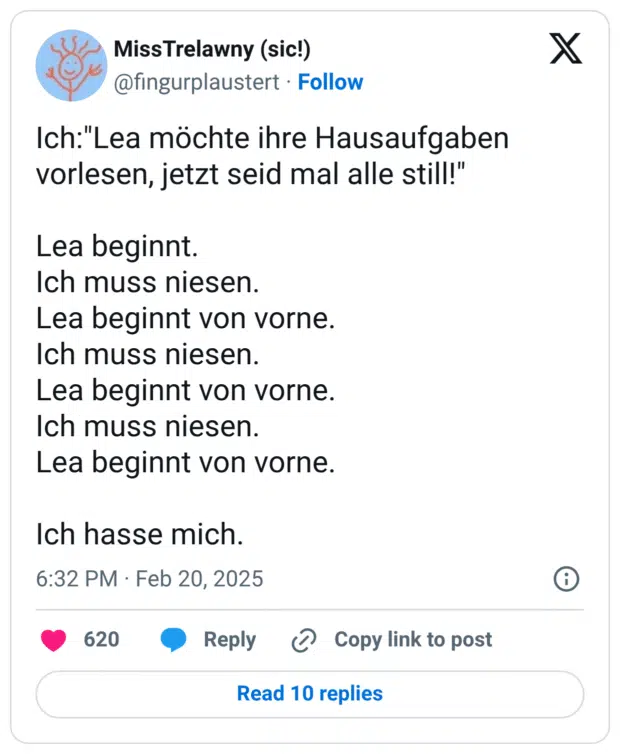The image size is (620, 754).
Task: Click the chain link copy icon
Action: [303, 641]
